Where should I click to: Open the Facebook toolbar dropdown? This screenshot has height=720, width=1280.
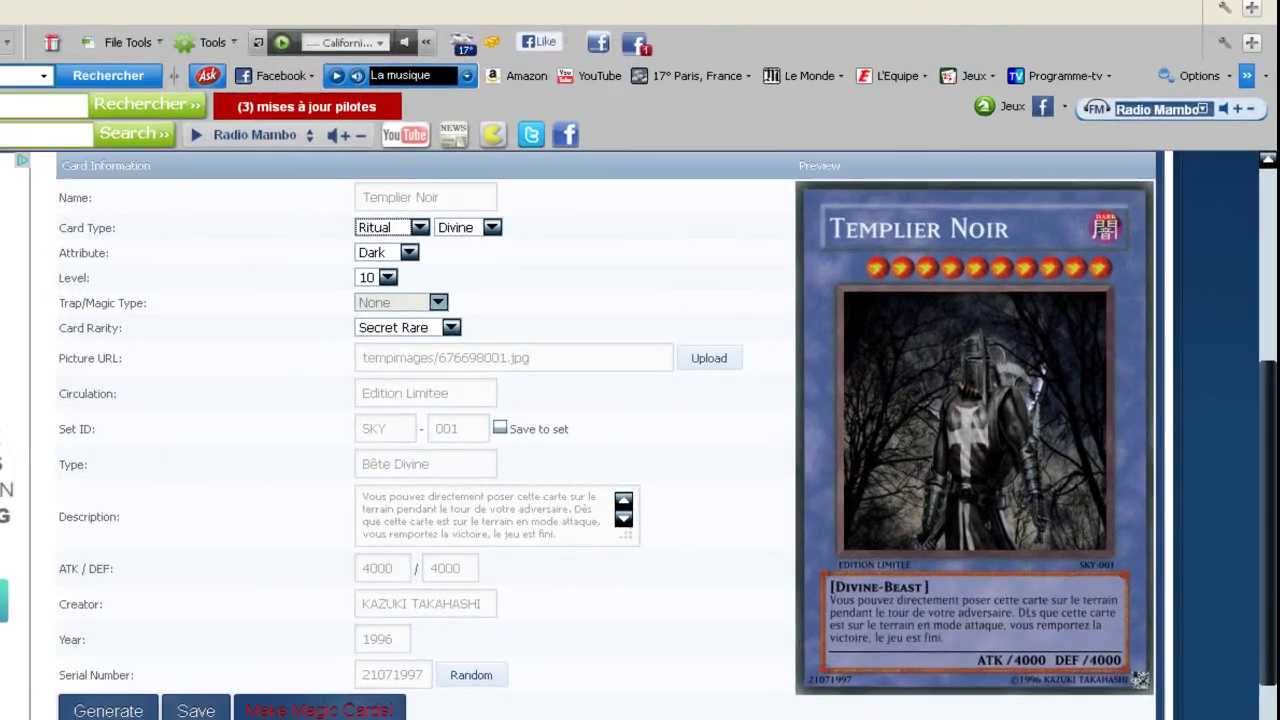click(274, 76)
